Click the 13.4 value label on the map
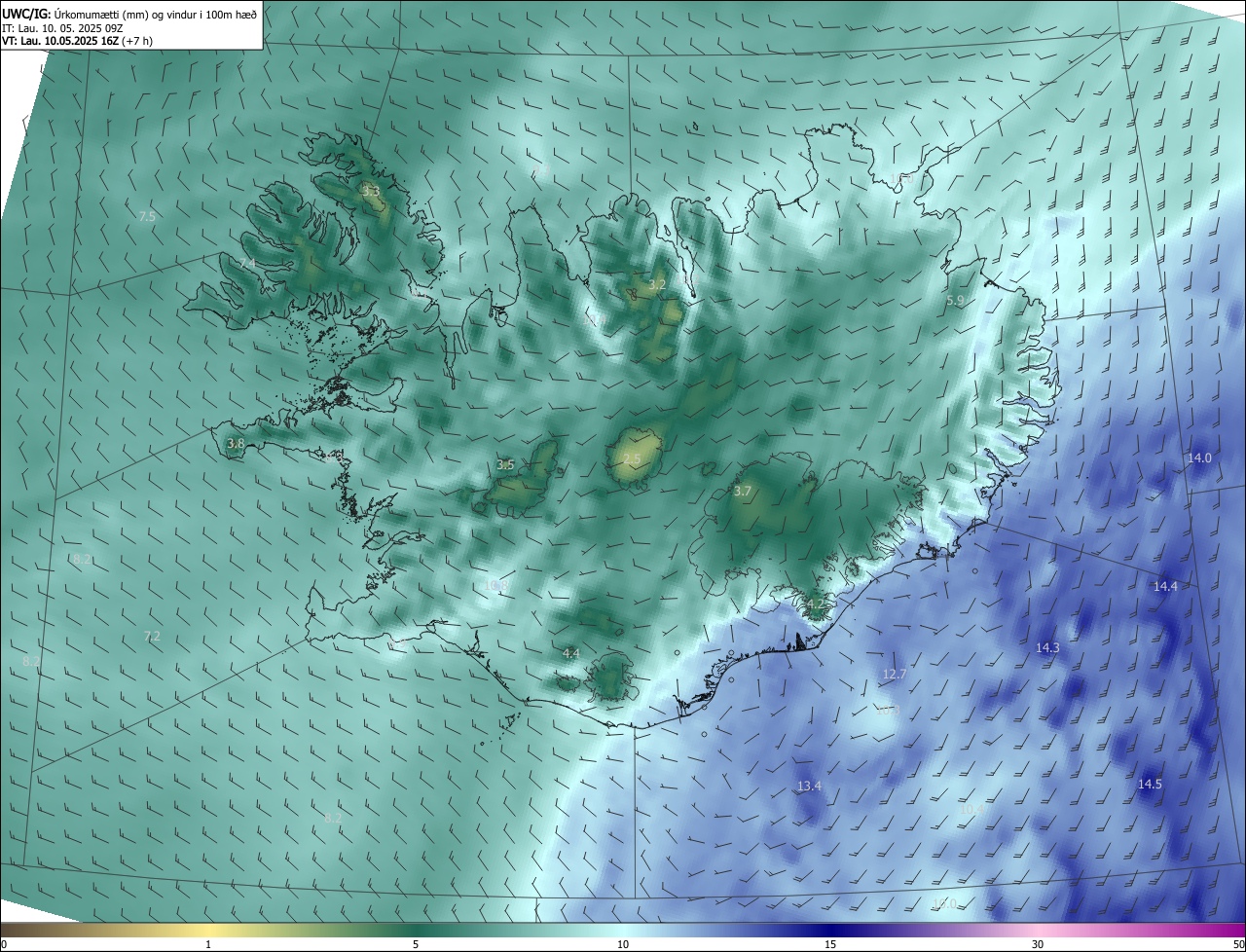The height and width of the screenshot is (952, 1246). pos(809,786)
